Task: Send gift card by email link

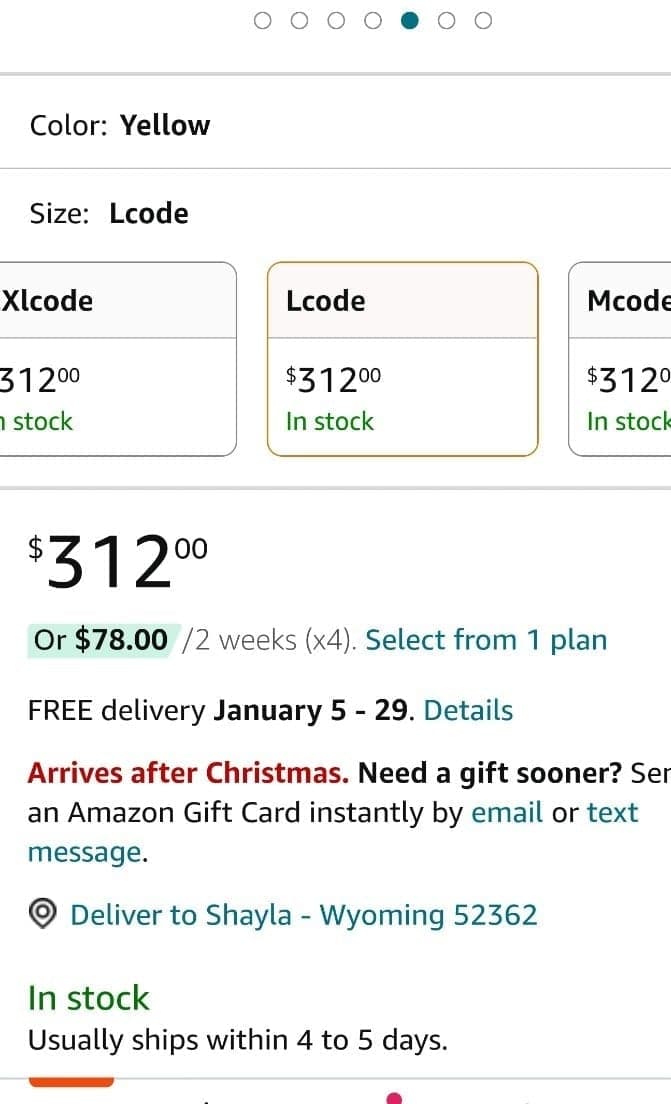Action: tap(507, 812)
